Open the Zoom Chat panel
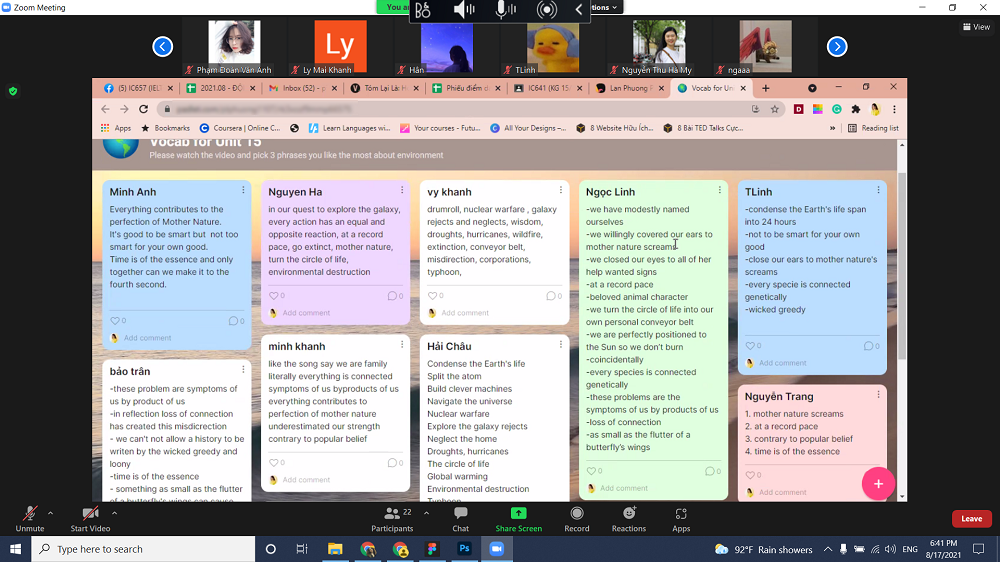The height and width of the screenshot is (562, 1000). [460, 514]
